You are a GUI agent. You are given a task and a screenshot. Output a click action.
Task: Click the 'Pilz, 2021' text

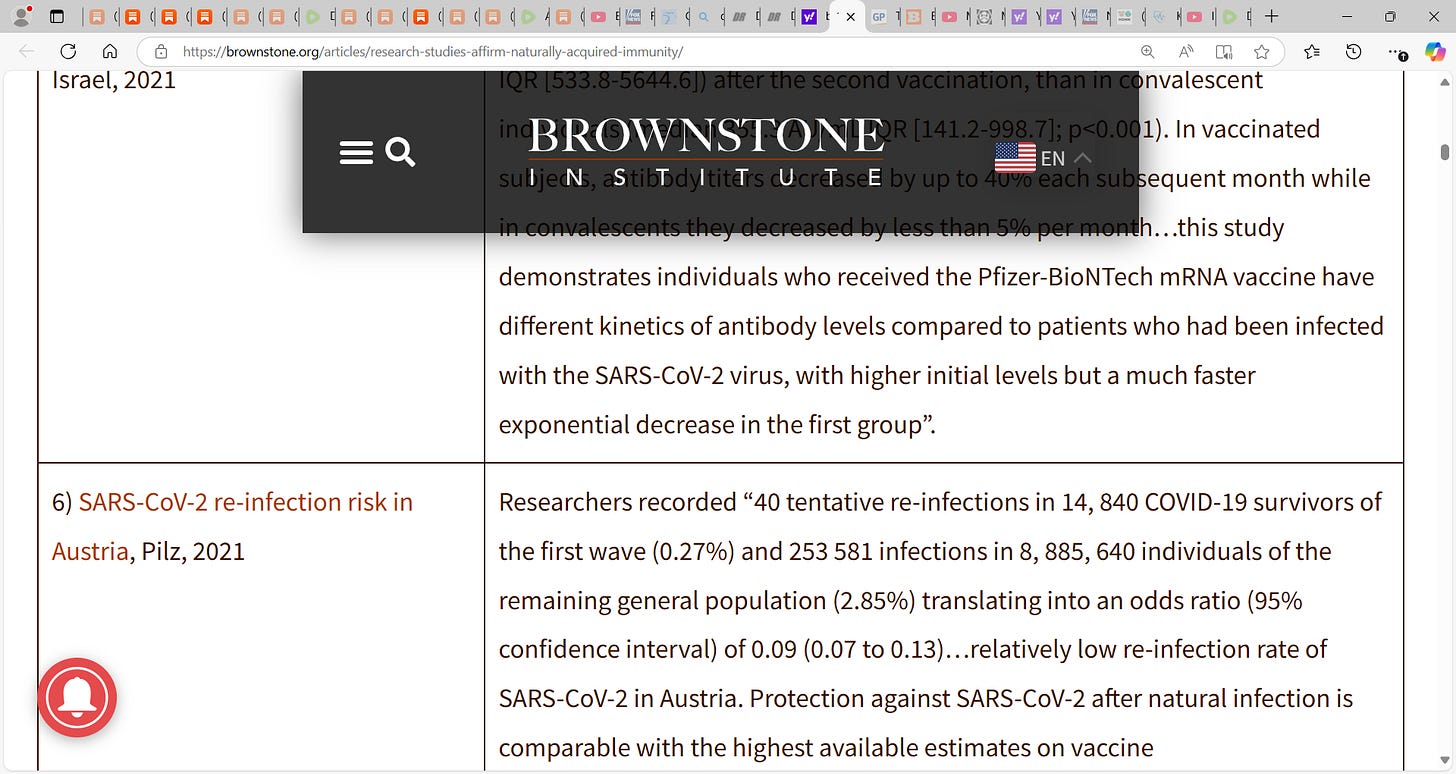tap(193, 551)
